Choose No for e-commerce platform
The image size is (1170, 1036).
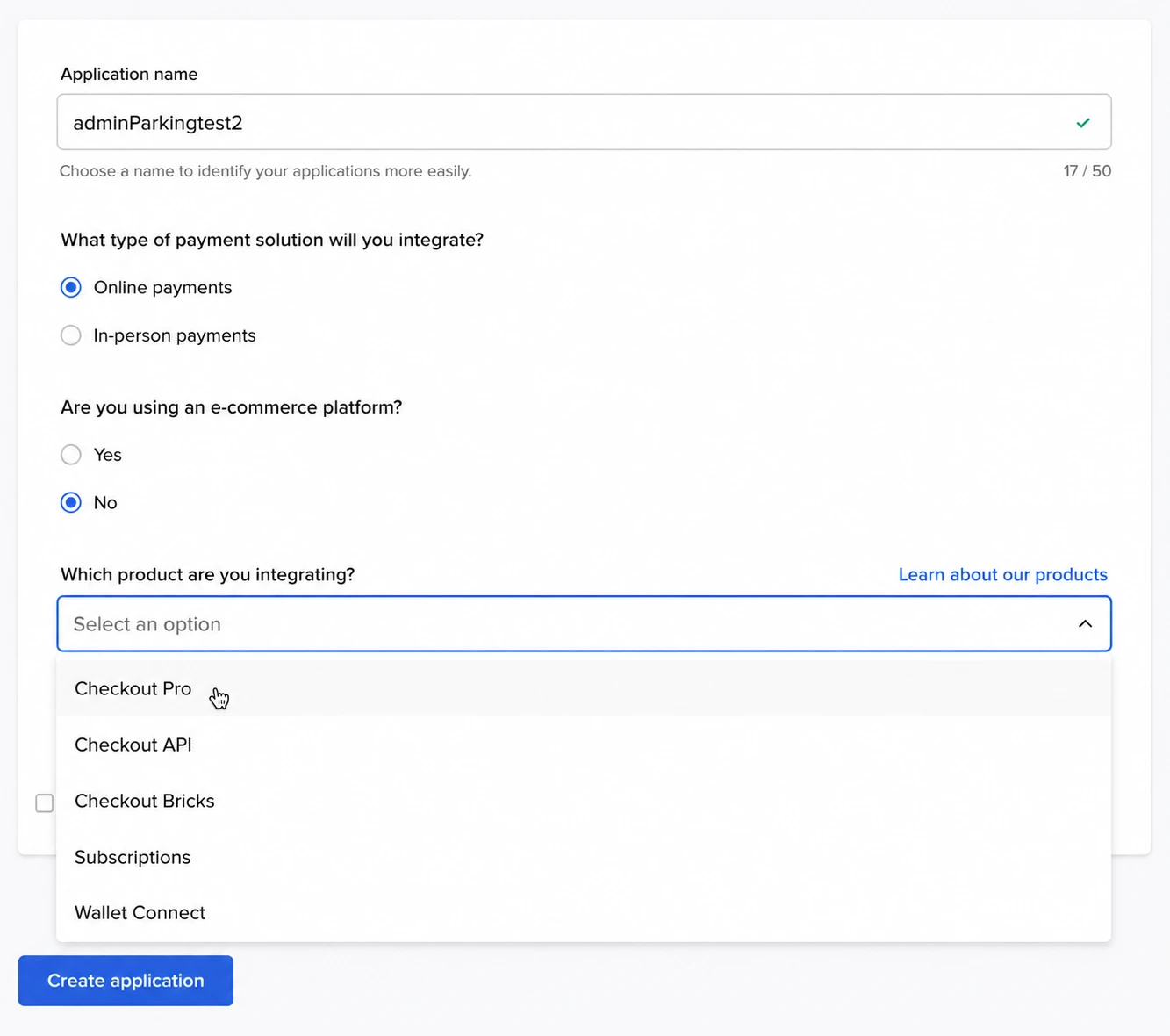[x=71, y=502]
